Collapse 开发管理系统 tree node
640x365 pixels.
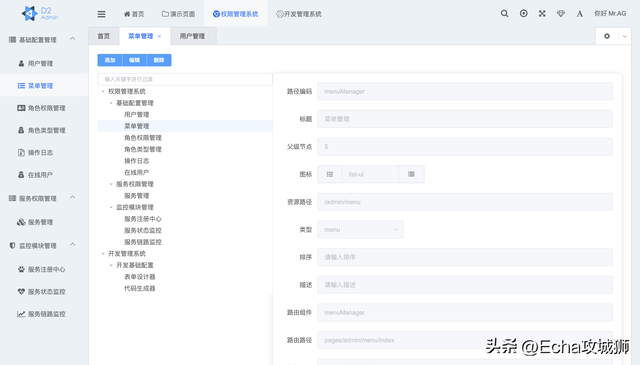pyautogui.click(x=103, y=254)
